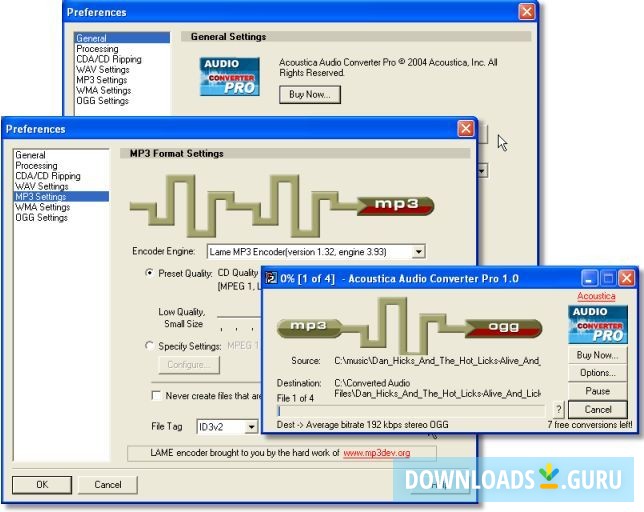
Task: Click Buy Now in the converter window
Action: coord(598,355)
